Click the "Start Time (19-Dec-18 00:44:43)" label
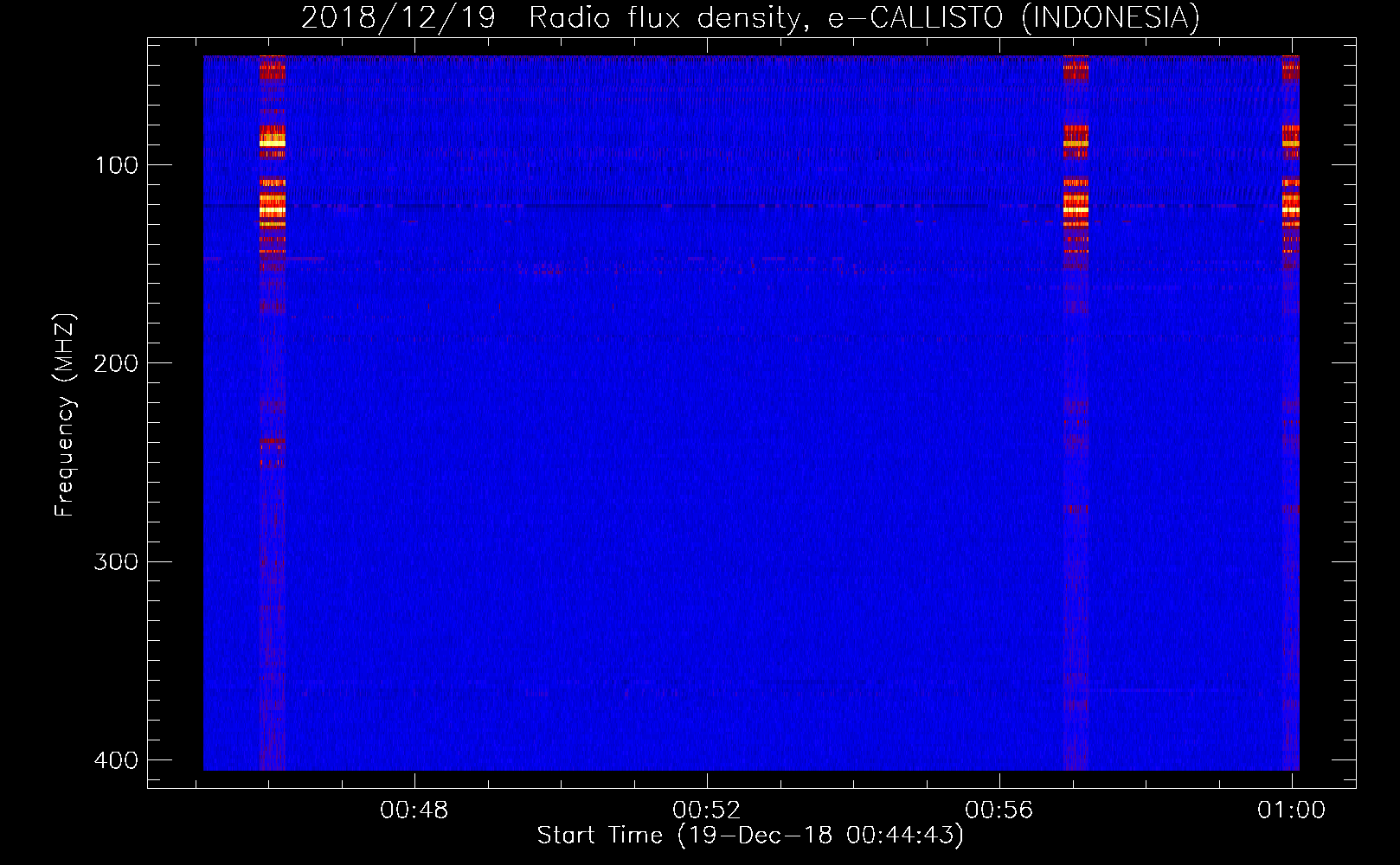The width and height of the screenshot is (1400, 865). point(750,836)
